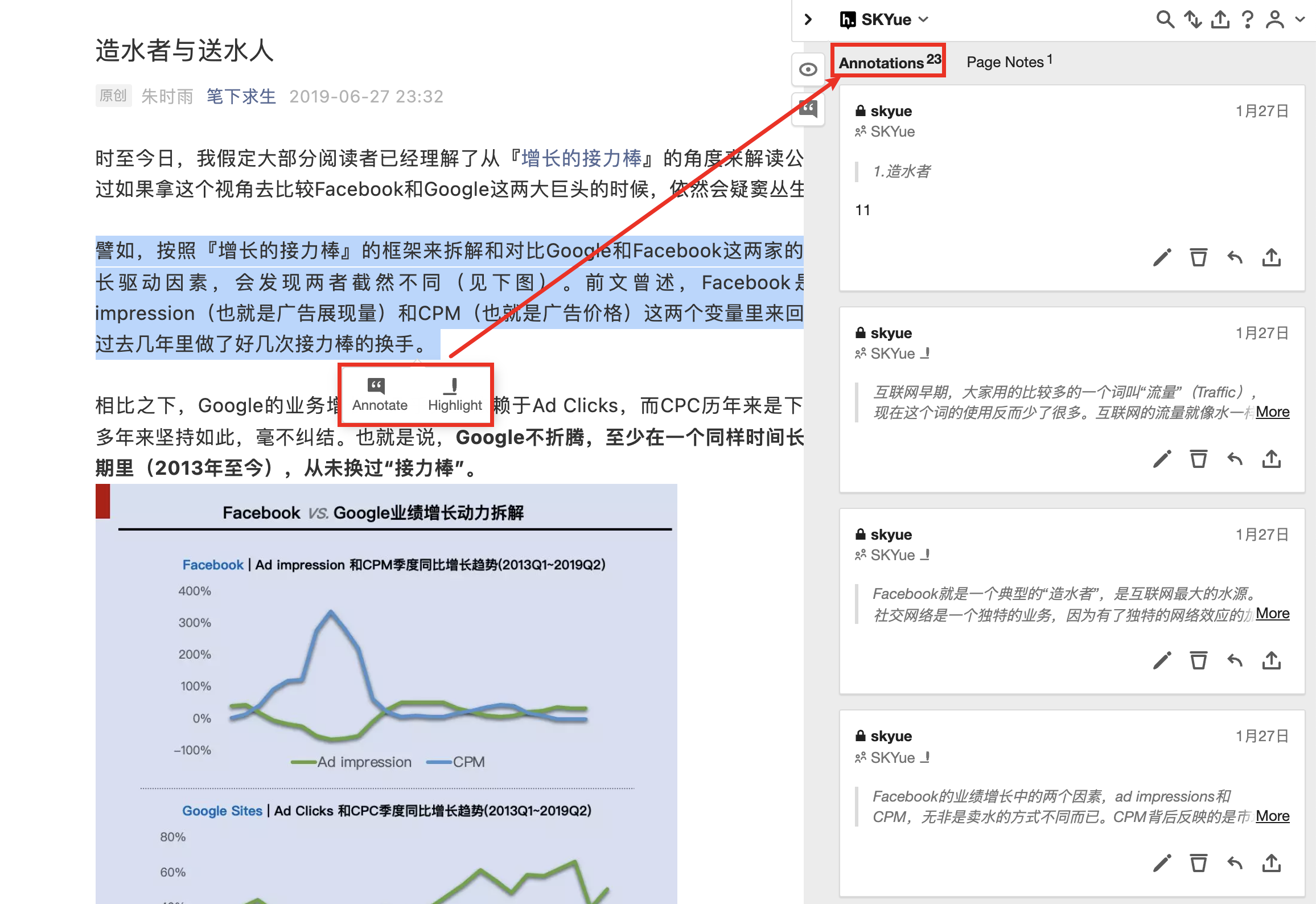Click username skyue on first annotation
The width and height of the screenshot is (1316, 904).
(891, 111)
